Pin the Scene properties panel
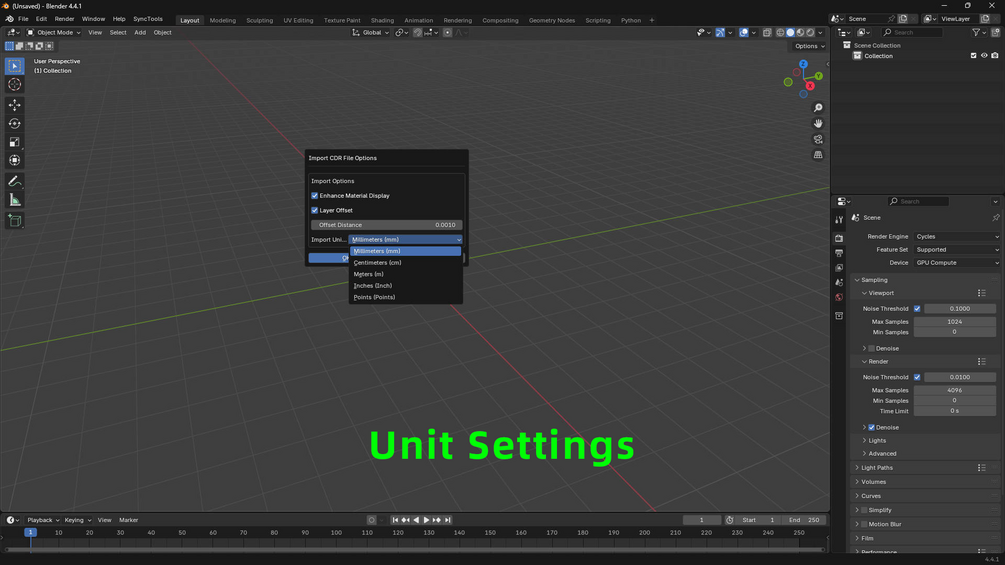 (x=995, y=218)
